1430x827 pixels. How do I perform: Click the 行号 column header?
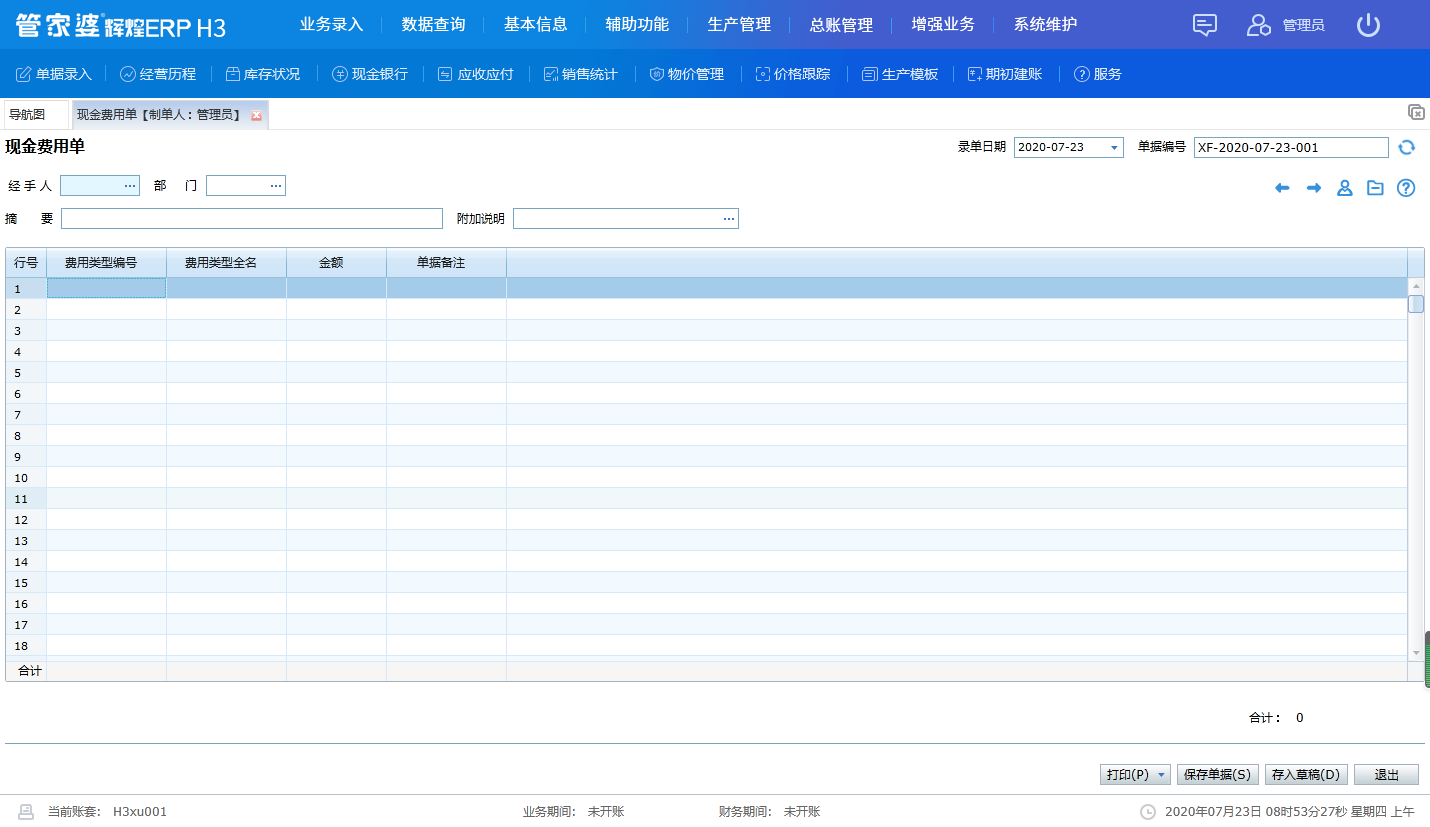[x=26, y=263]
